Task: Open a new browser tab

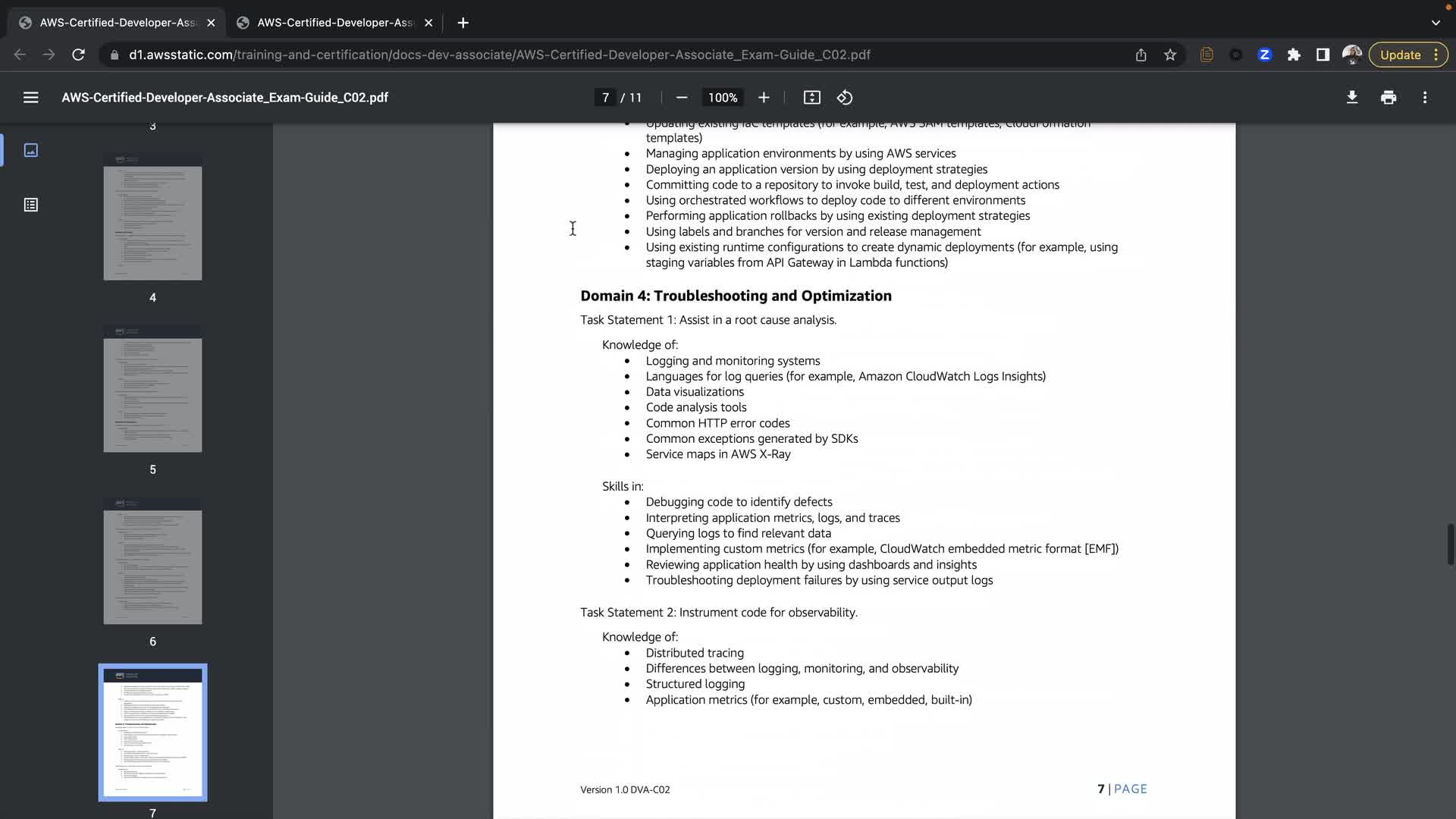Action: pyautogui.click(x=463, y=23)
